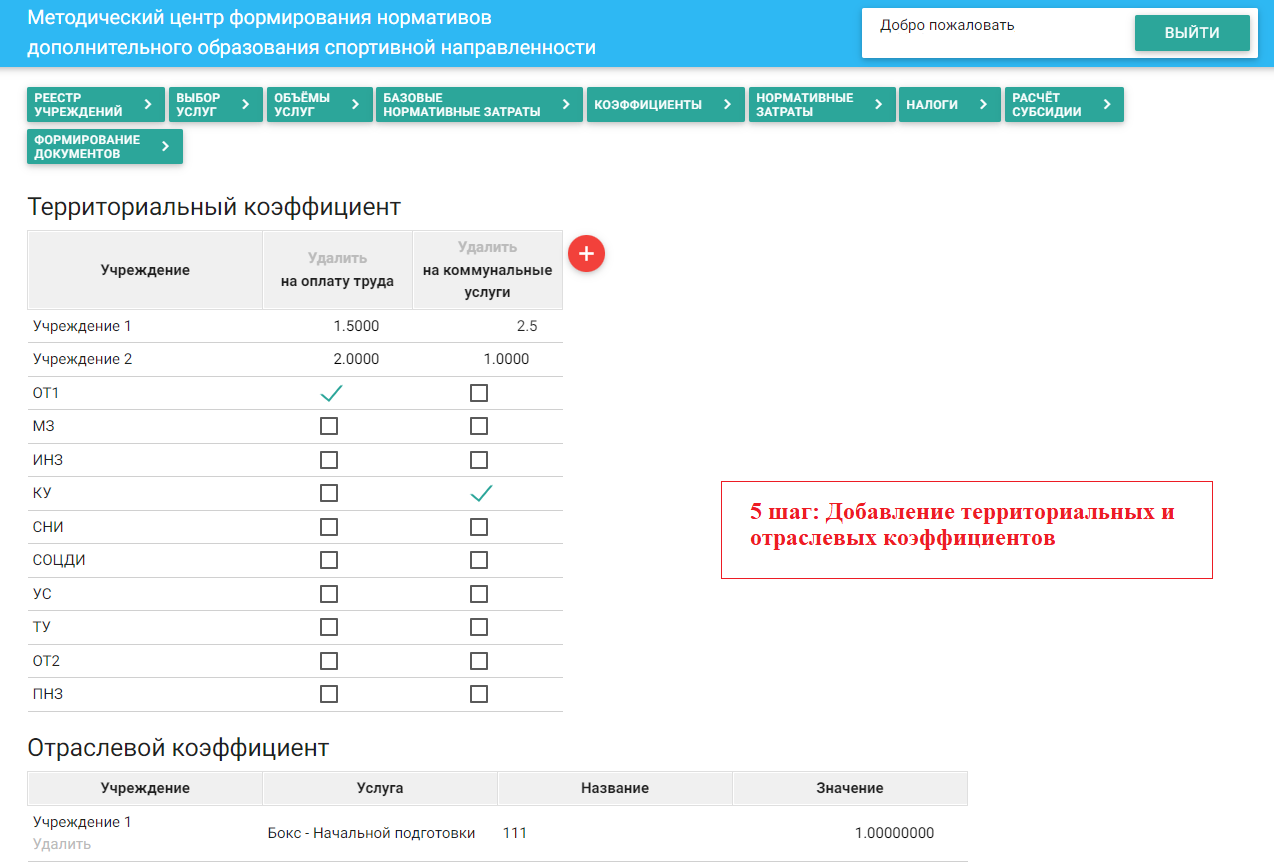Click Удалить link under Учреждение 1

[x=62, y=844]
